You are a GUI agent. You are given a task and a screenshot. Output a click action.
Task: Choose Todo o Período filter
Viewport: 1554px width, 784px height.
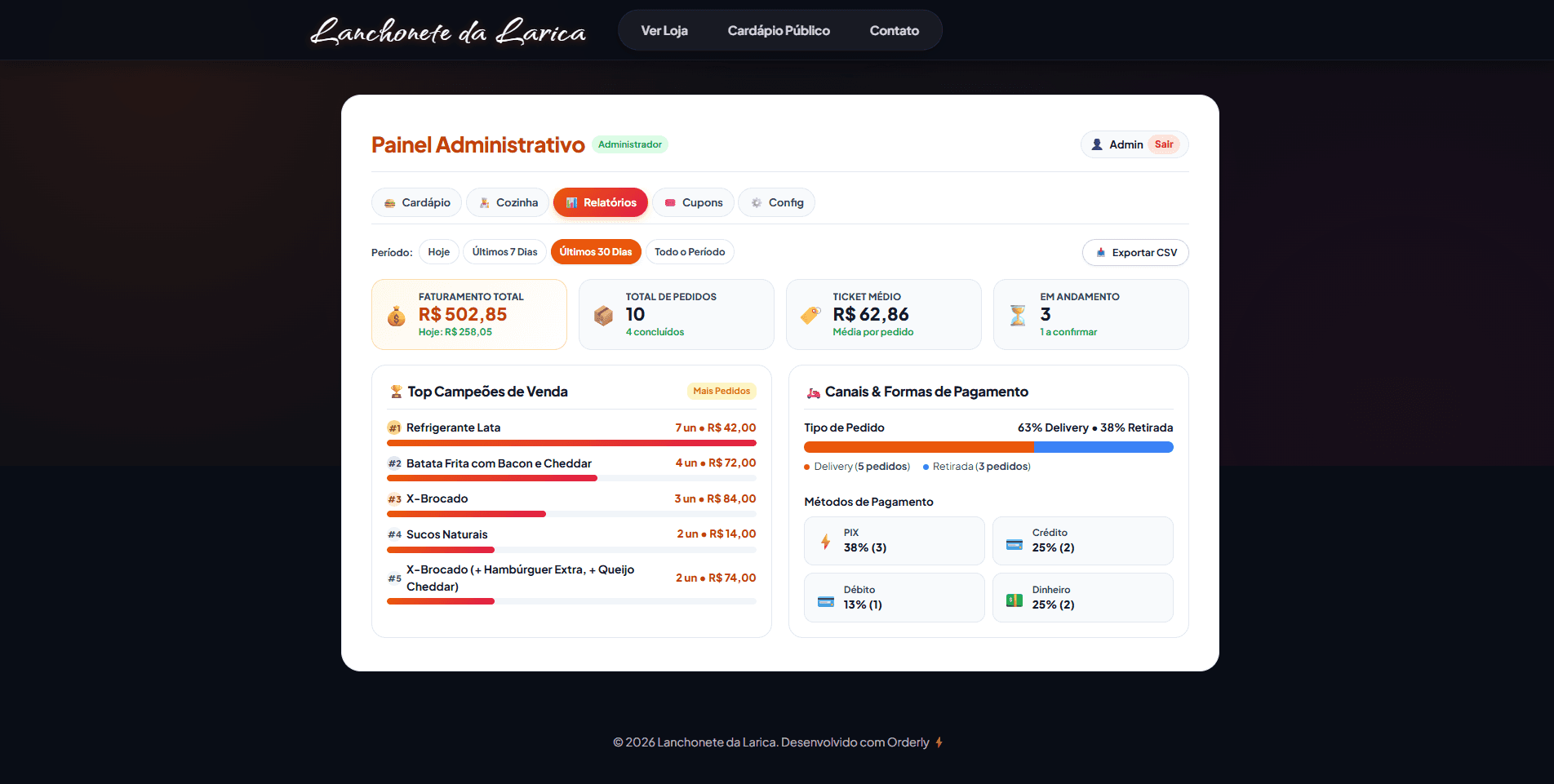(x=690, y=252)
